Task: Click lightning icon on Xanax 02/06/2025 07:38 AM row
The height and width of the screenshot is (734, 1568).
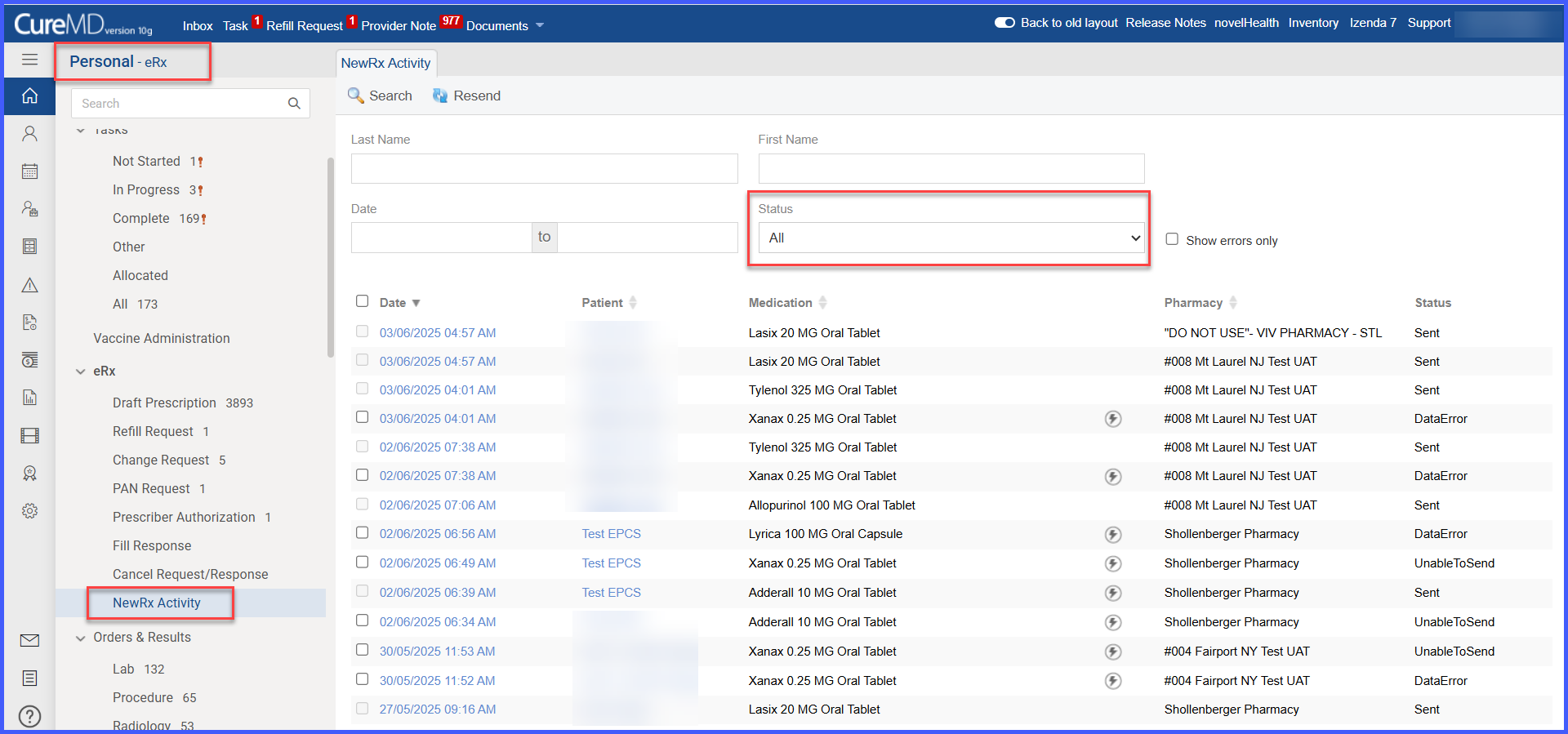Action: tap(1113, 477)
